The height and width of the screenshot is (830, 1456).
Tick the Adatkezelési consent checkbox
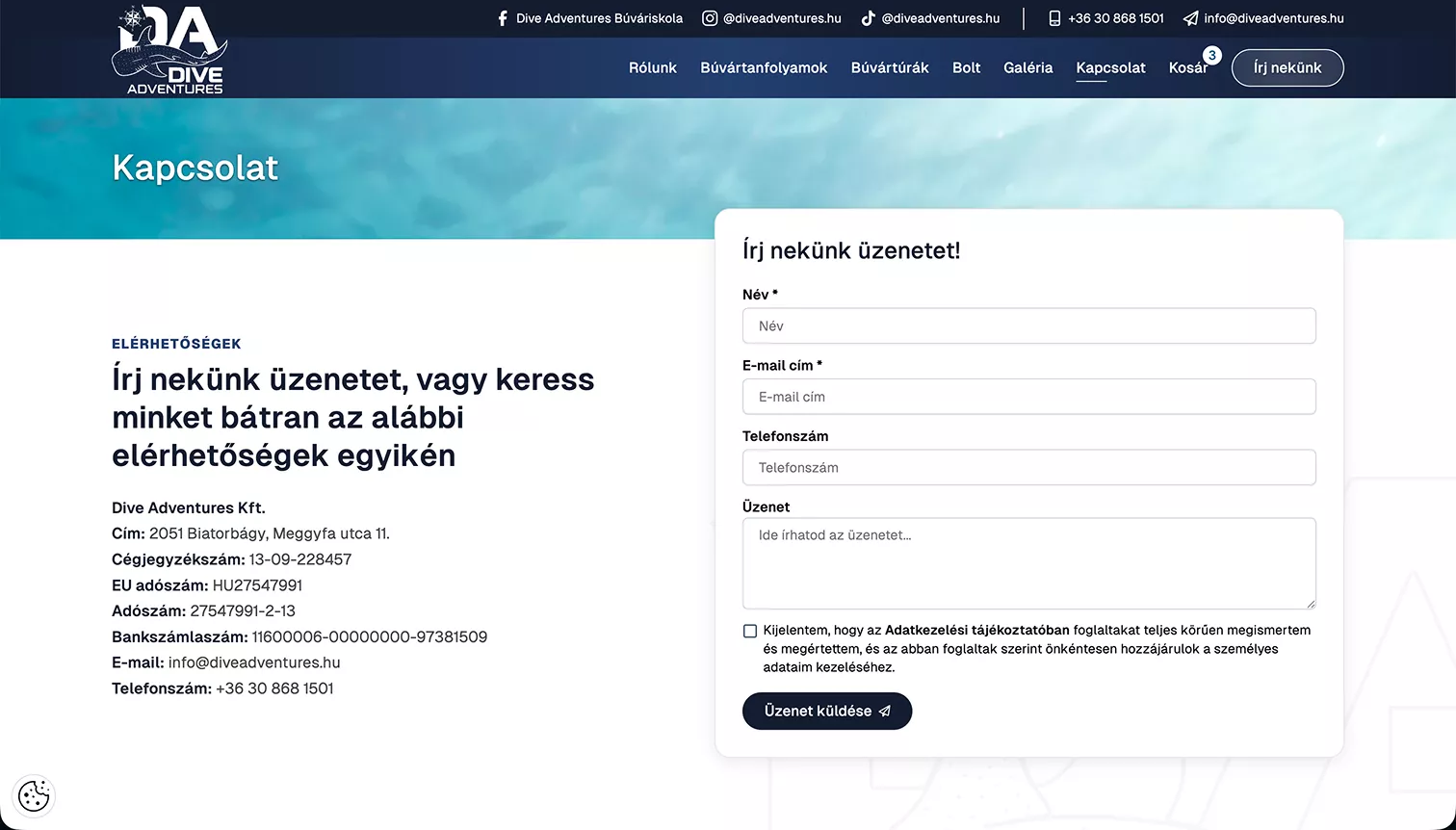click(750, 631)
